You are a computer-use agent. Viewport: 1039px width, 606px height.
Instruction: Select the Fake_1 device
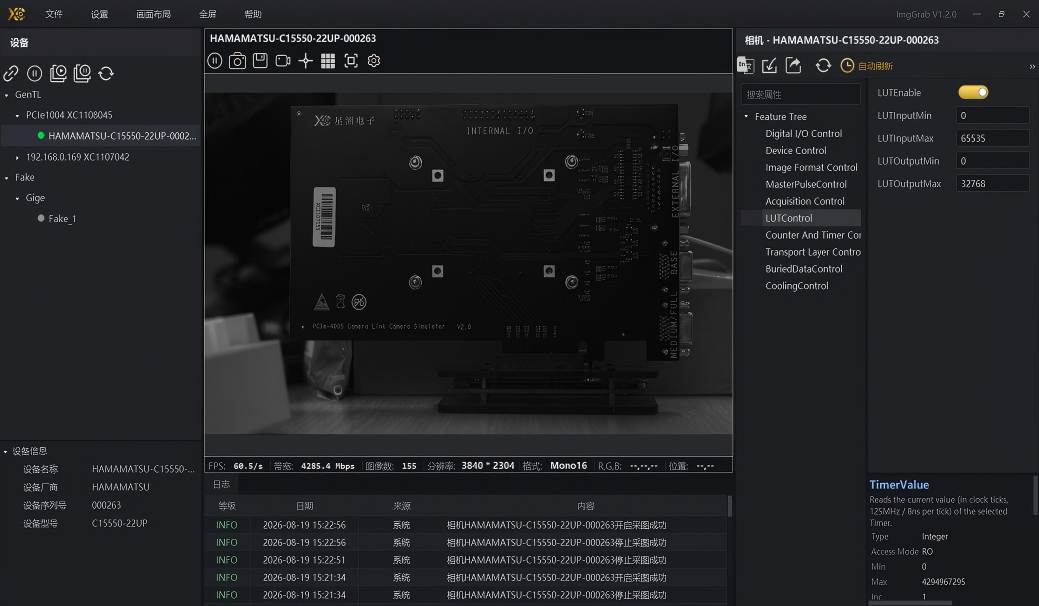coord(62,219)
